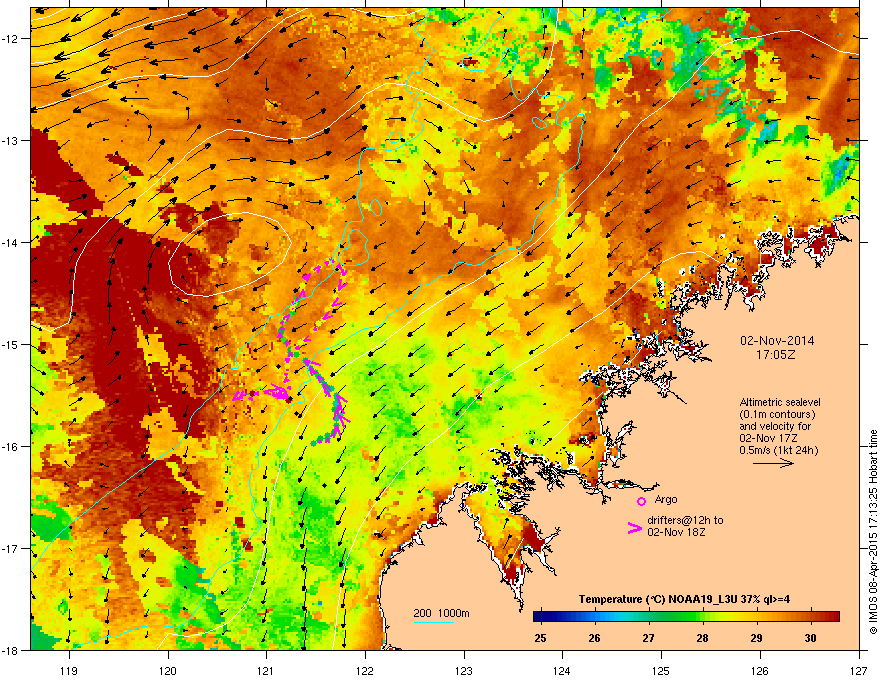Click the magenta drifters arrow symbol
Image resolution: width=880 pixels, height=680 pixels.
click(x=634, y=528)
